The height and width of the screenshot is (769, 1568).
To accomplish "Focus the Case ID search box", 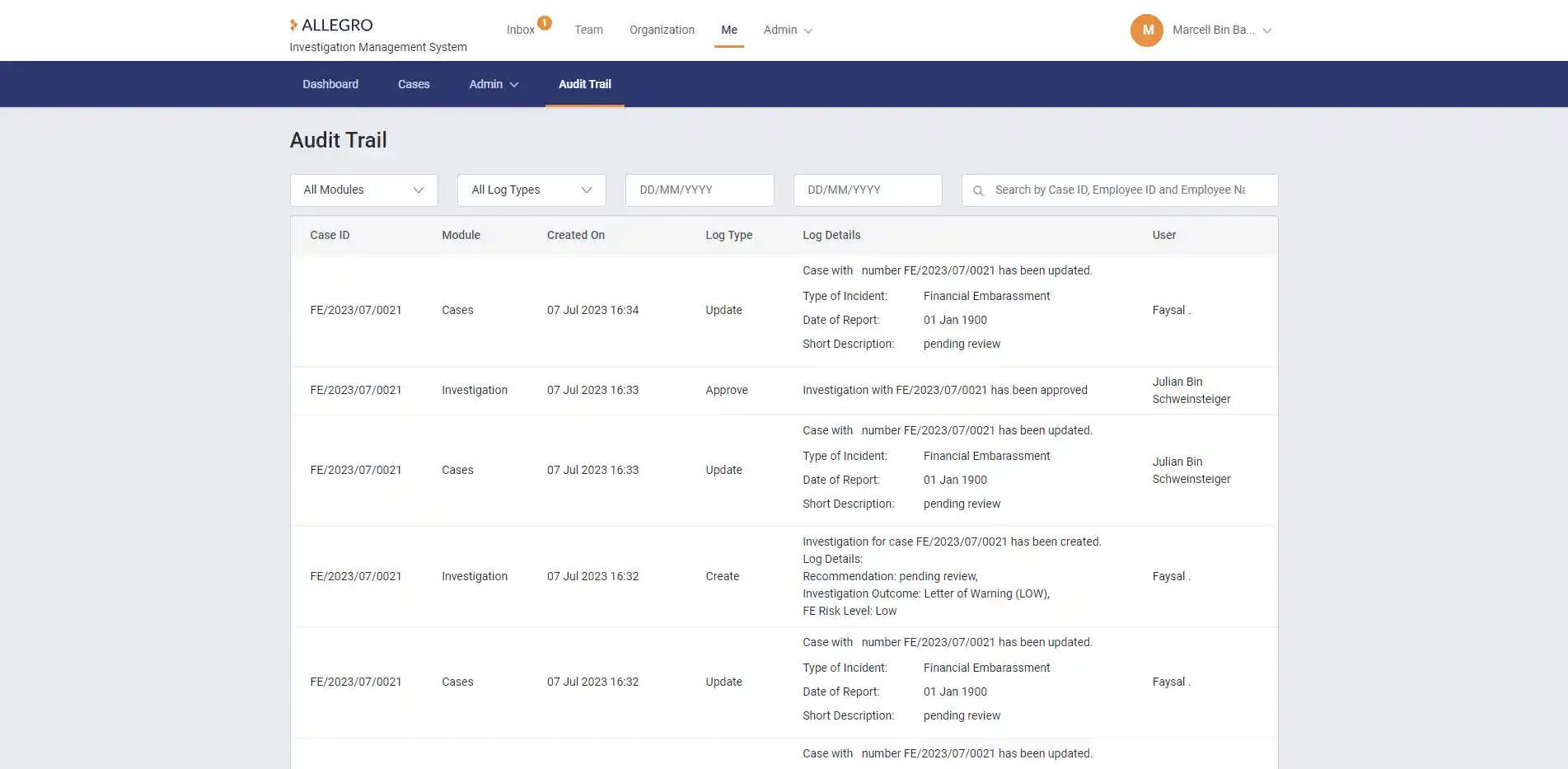I will (x=1120, y=190).
